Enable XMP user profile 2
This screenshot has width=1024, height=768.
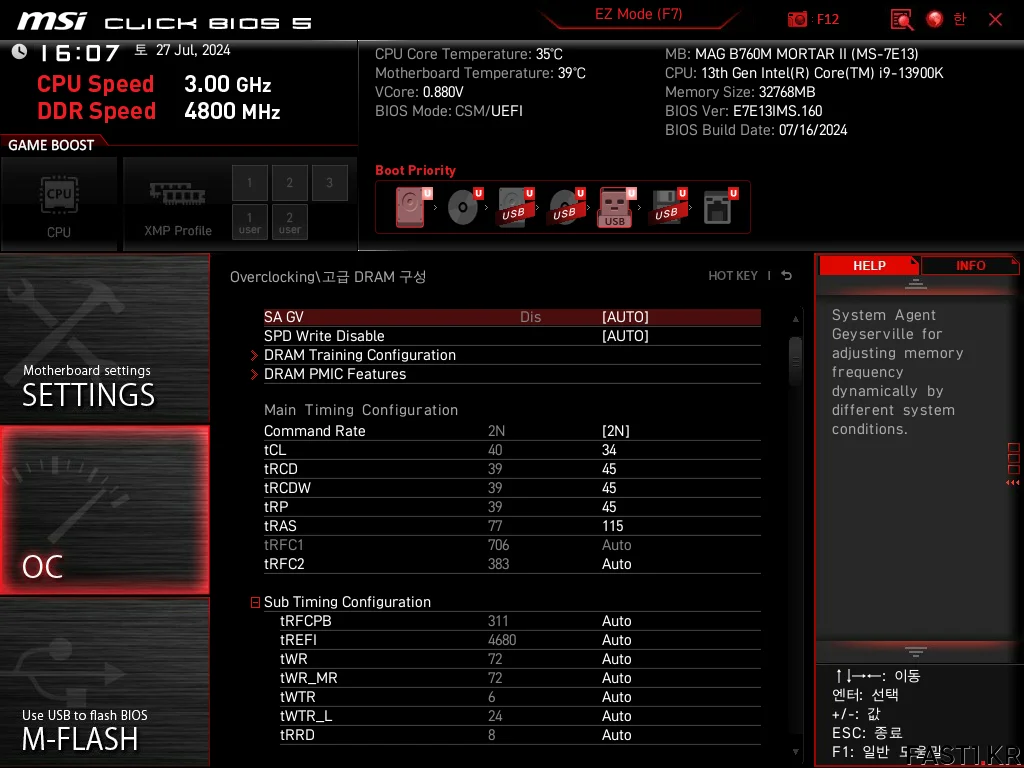pos(289,222)
